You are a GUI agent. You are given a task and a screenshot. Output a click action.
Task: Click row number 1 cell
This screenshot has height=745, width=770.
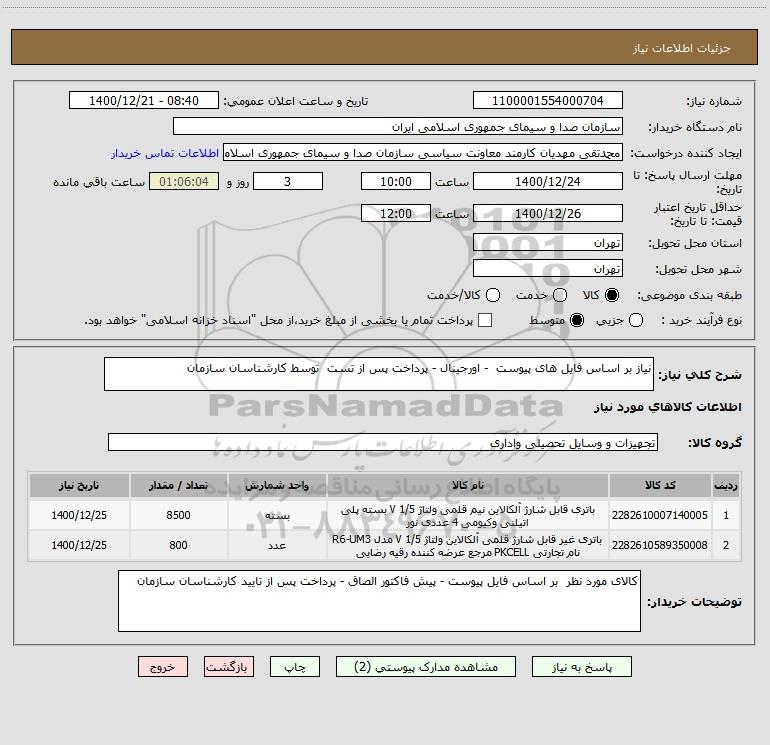click(726, 515)
